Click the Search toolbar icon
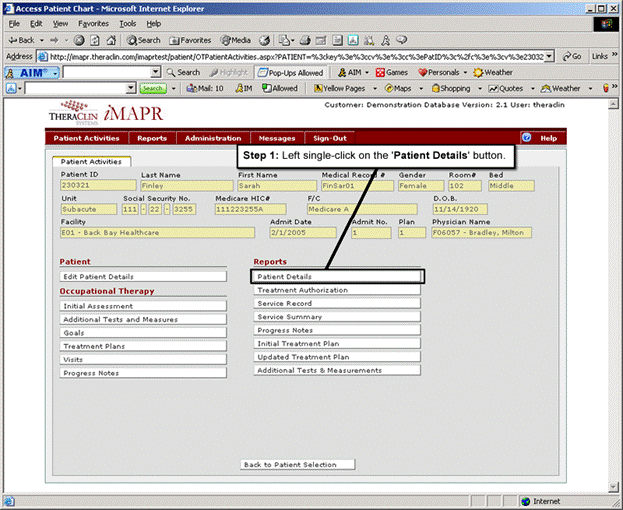Image resolution: width=623 pixels, height=510 pixels. [x=144, y=40]
